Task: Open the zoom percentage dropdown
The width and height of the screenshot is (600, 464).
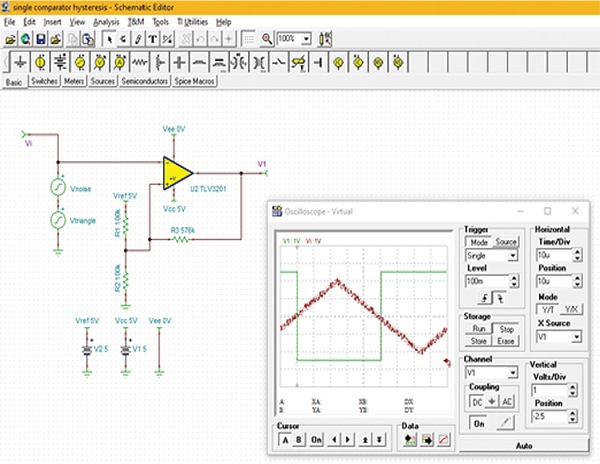Action: point(307,39)
